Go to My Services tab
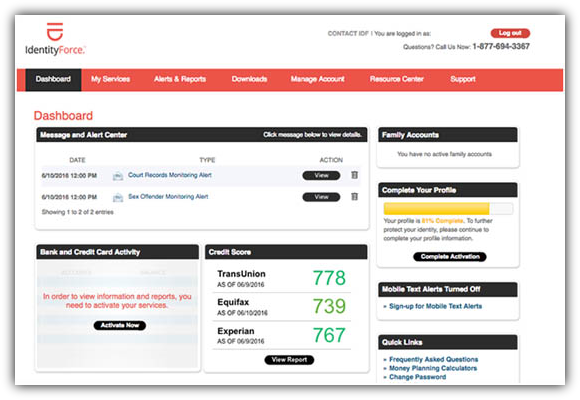 pyautogui.click(x=111, y=79)
